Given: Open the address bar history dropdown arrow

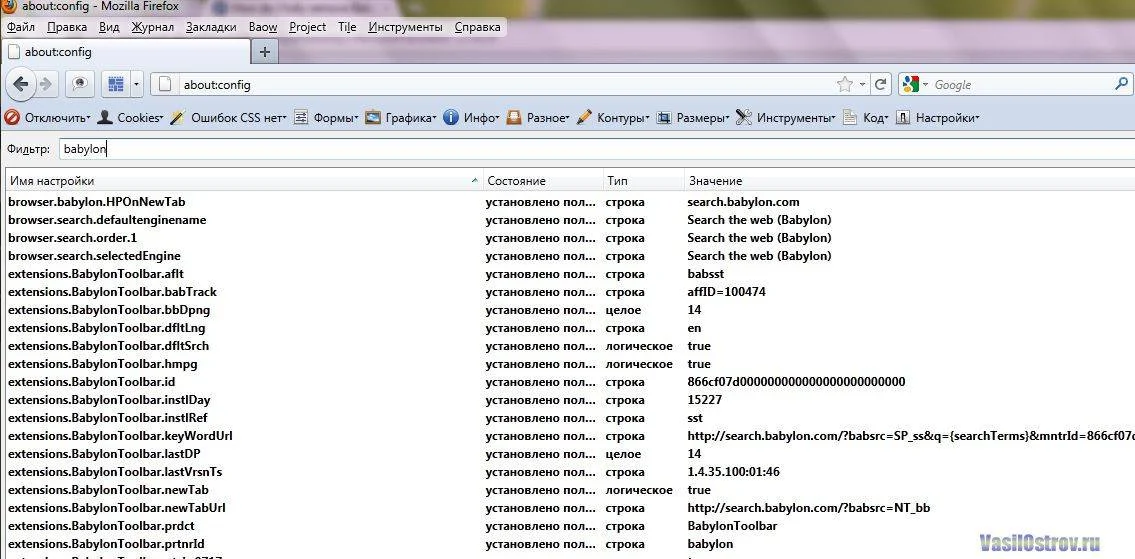Looking at the screenshot, I should (862, 85).
